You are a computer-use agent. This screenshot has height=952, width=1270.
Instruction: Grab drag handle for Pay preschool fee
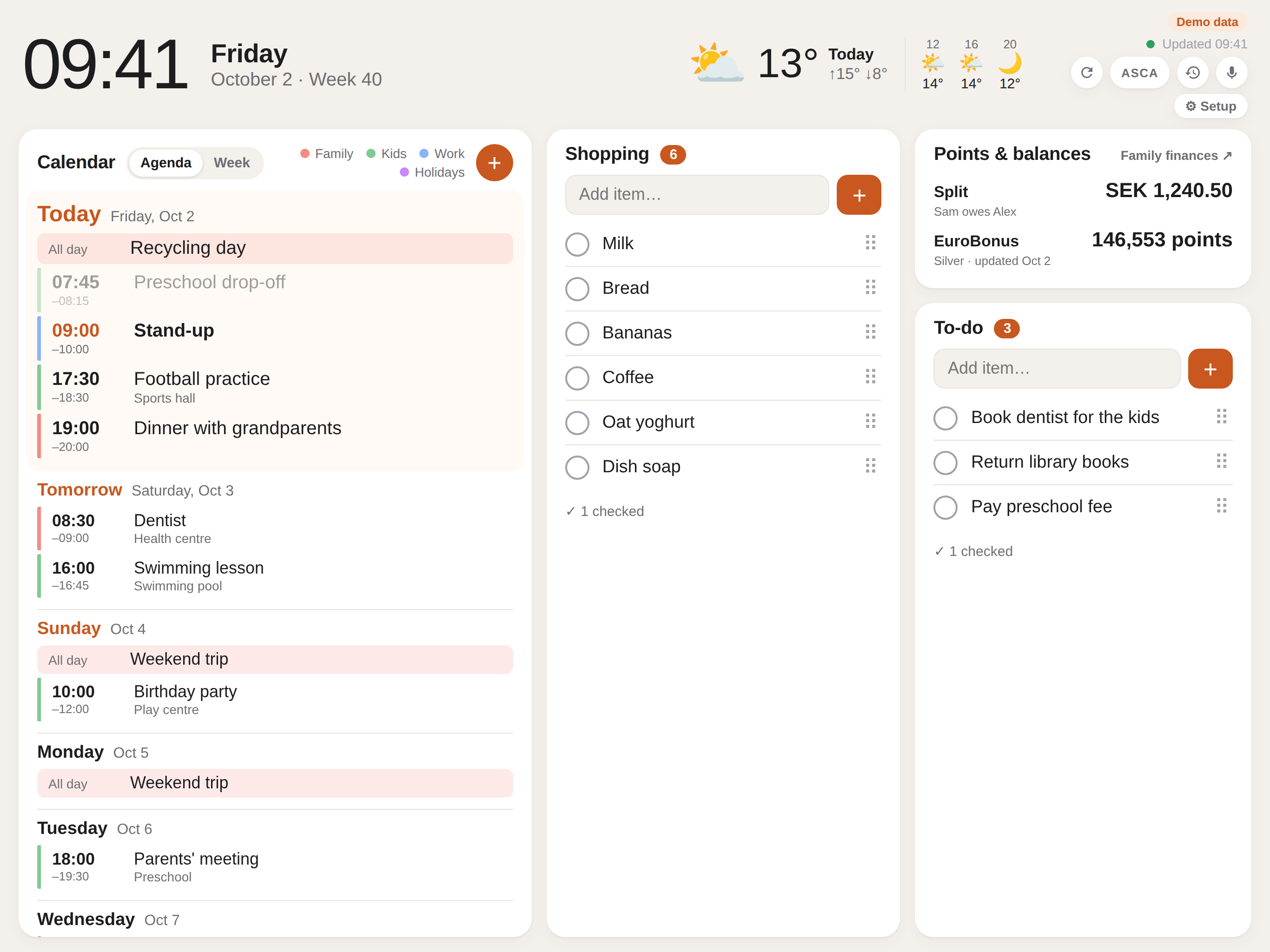click(1221, 506)
